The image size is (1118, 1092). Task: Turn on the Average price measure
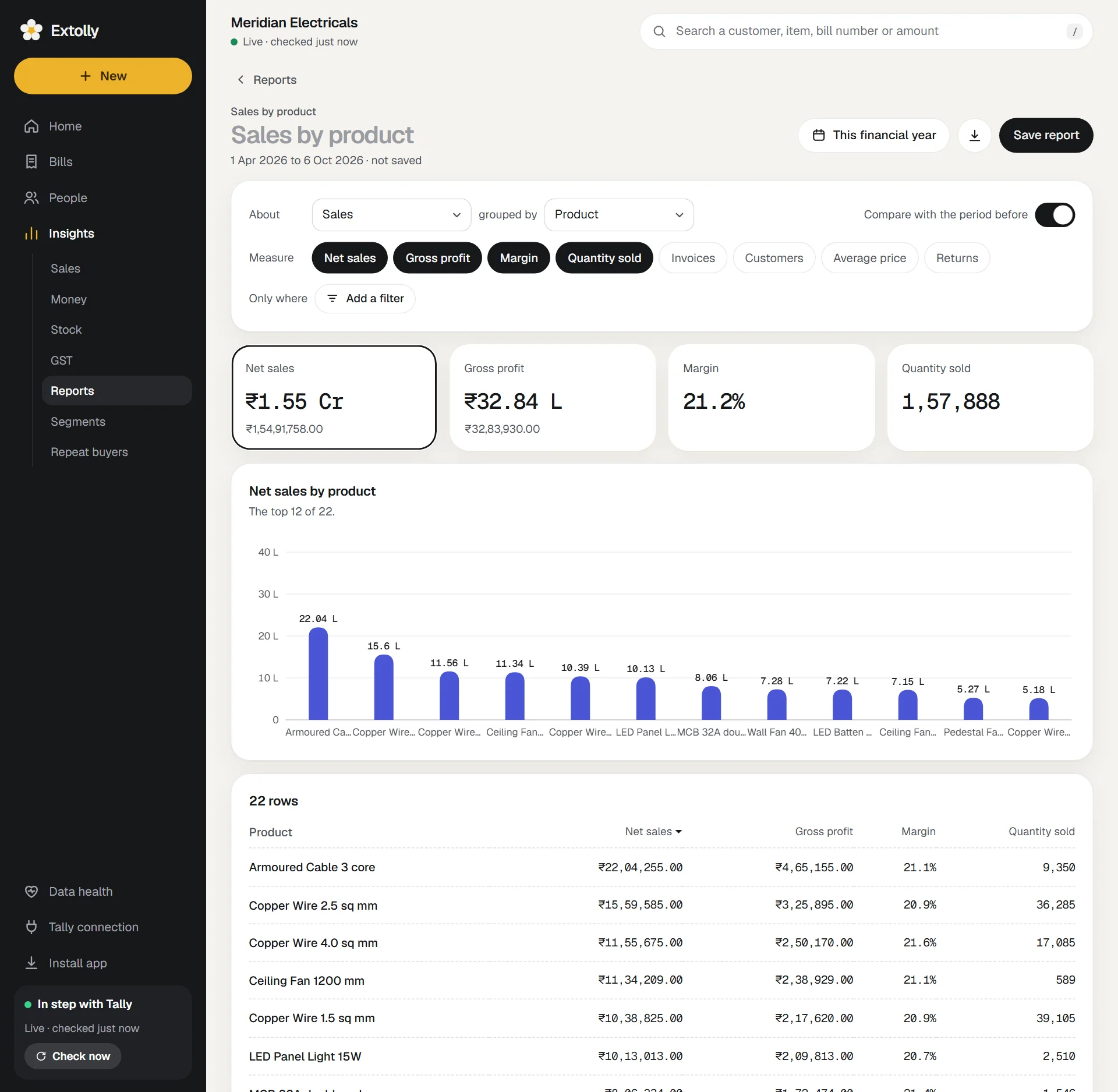[869, 258]
